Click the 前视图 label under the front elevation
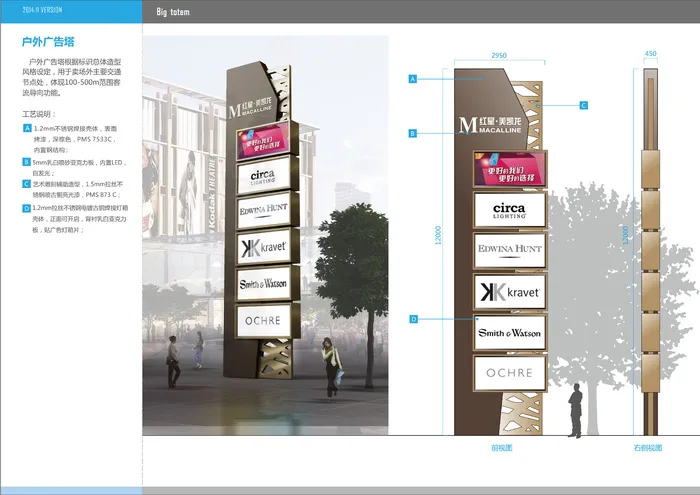The height and width of the screenshot is (495, 700). tap(502, 447)
